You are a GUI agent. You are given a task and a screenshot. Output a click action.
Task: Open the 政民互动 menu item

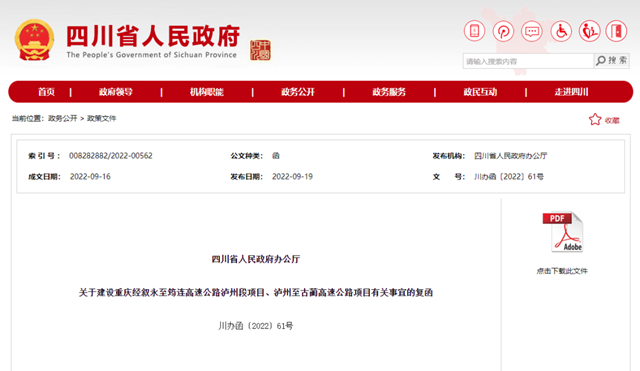coord(480,92)
